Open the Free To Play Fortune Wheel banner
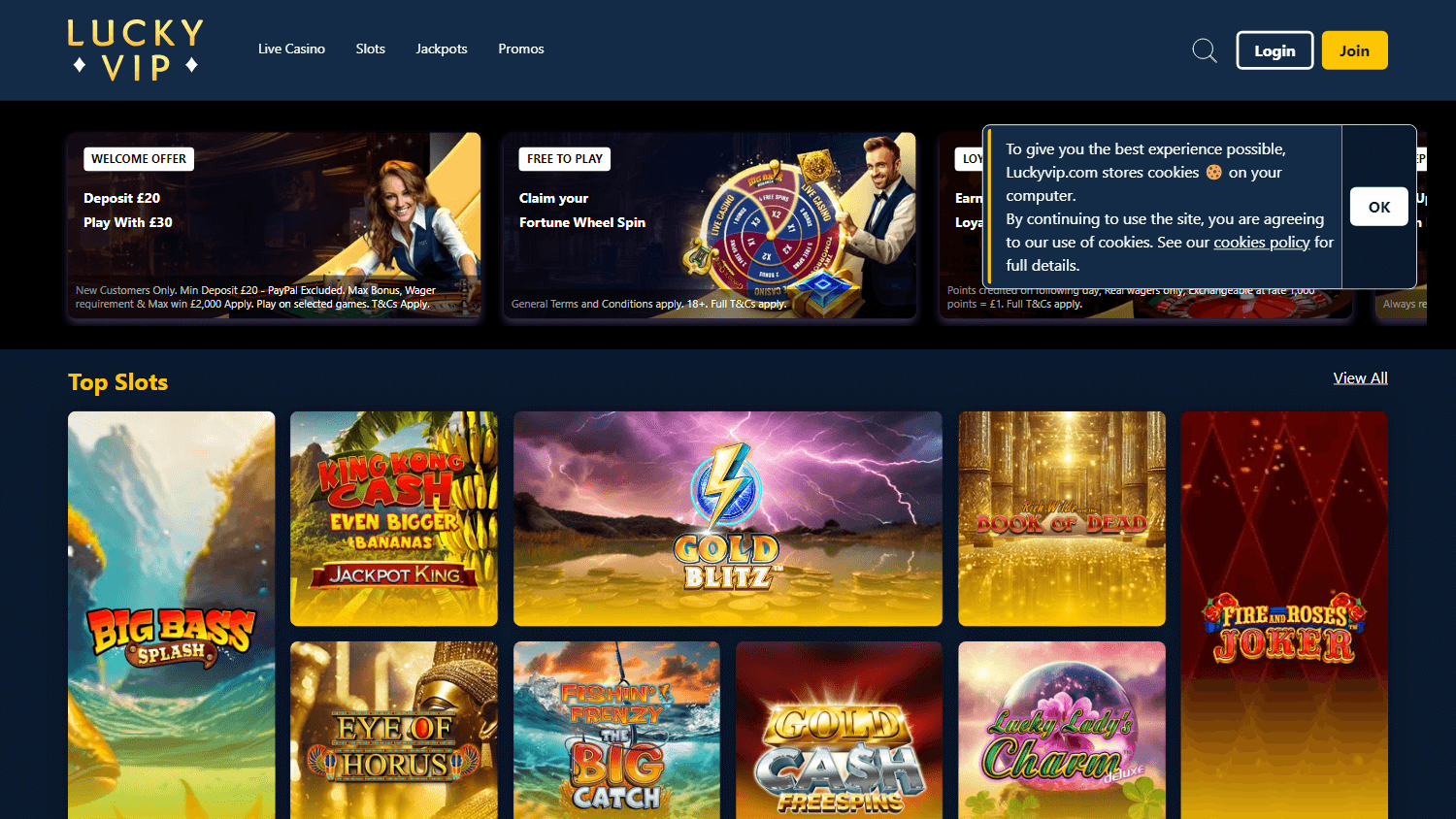Image resolution: width=1456 pixels, height=819 pixels. [x=710, y=225]
